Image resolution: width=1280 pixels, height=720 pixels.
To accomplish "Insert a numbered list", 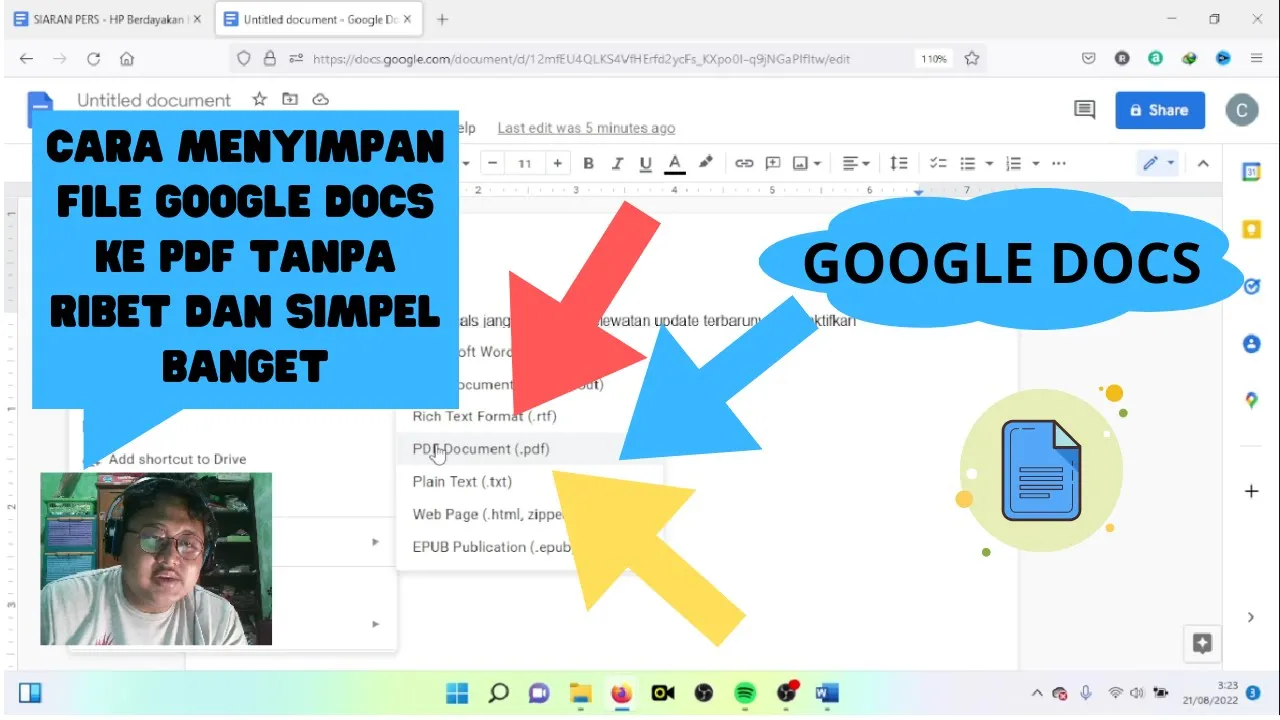I will click(1013, 163).
